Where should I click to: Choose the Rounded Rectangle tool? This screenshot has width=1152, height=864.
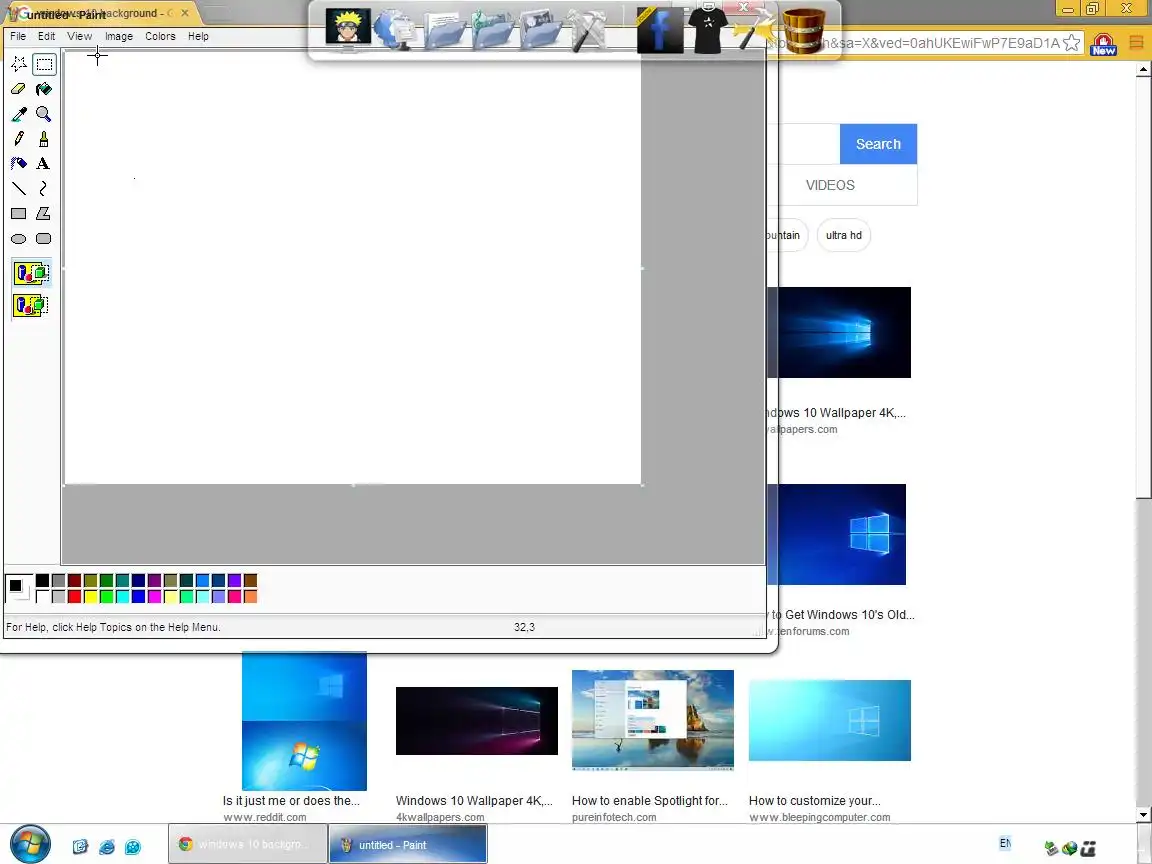[x=44, y=239]
